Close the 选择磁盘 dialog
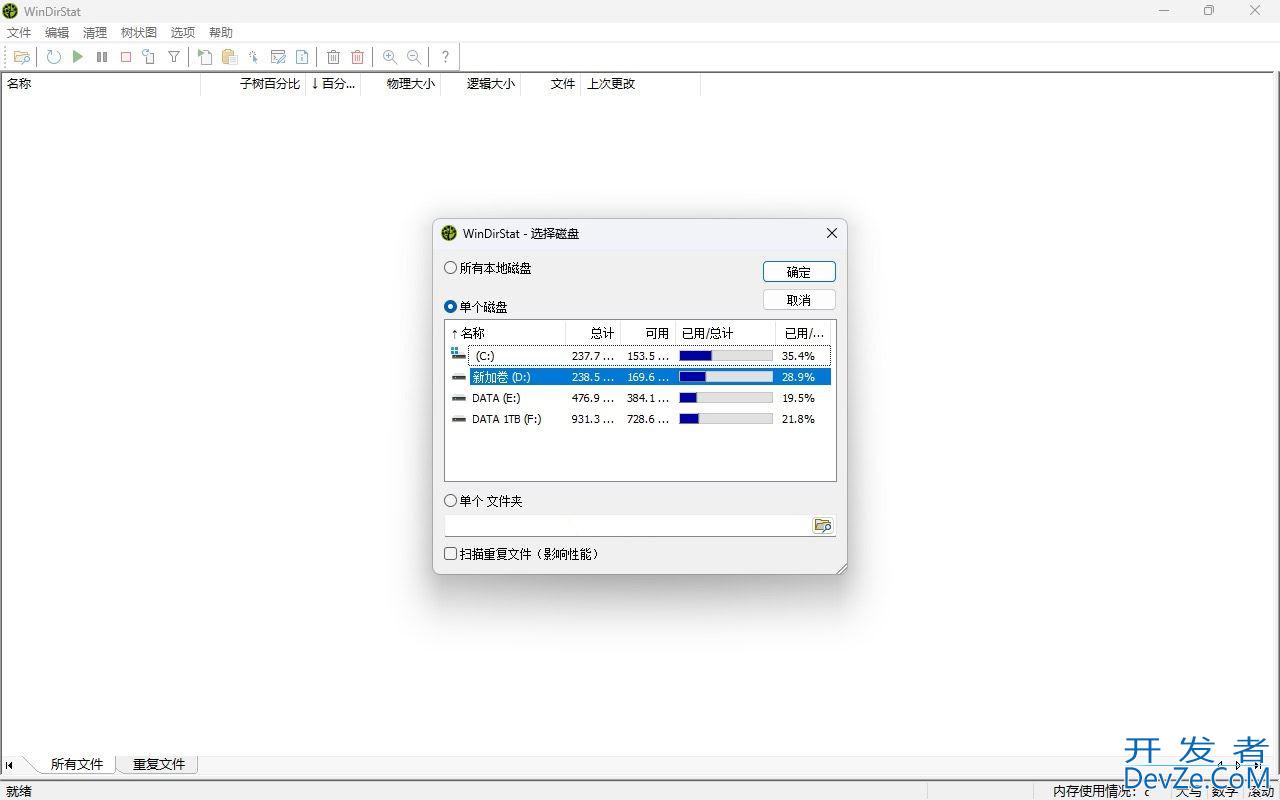1280x800 pixels. pyautogui.click(x=831, y=233)
